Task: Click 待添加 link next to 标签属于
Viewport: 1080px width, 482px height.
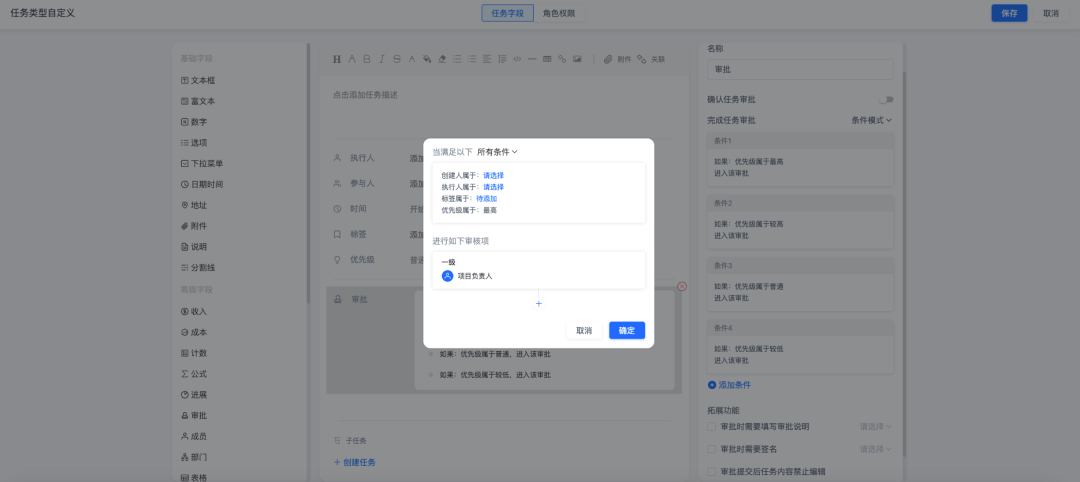Action: pyautogui.click(x=486, y=198)
